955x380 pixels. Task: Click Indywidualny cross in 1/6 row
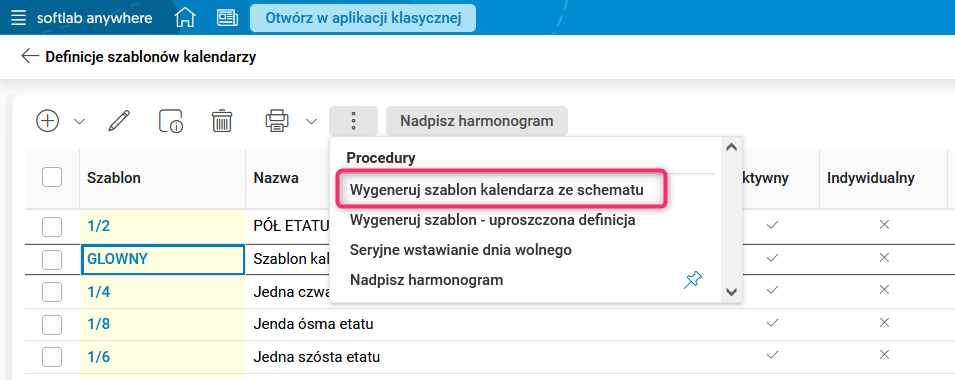884,354
